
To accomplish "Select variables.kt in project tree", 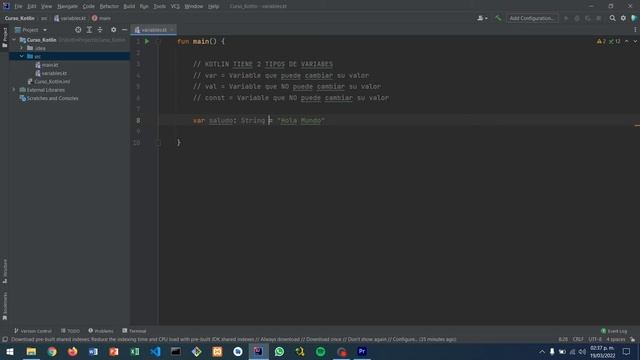I will [x=51, y=73].
